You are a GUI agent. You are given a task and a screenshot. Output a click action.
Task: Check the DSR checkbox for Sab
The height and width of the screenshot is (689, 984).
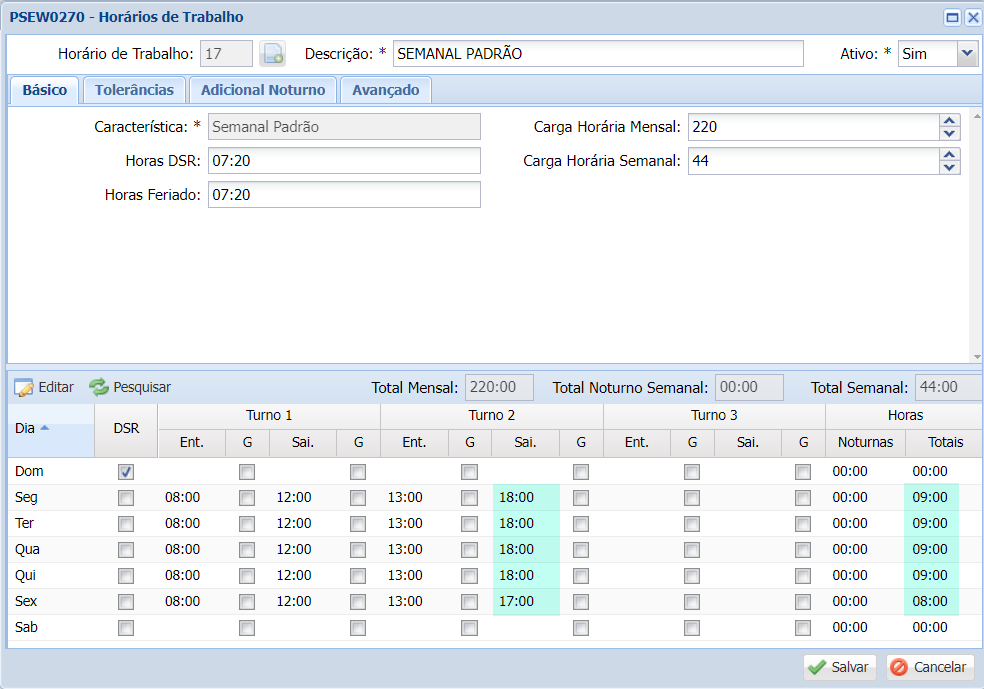pos(126,628)
